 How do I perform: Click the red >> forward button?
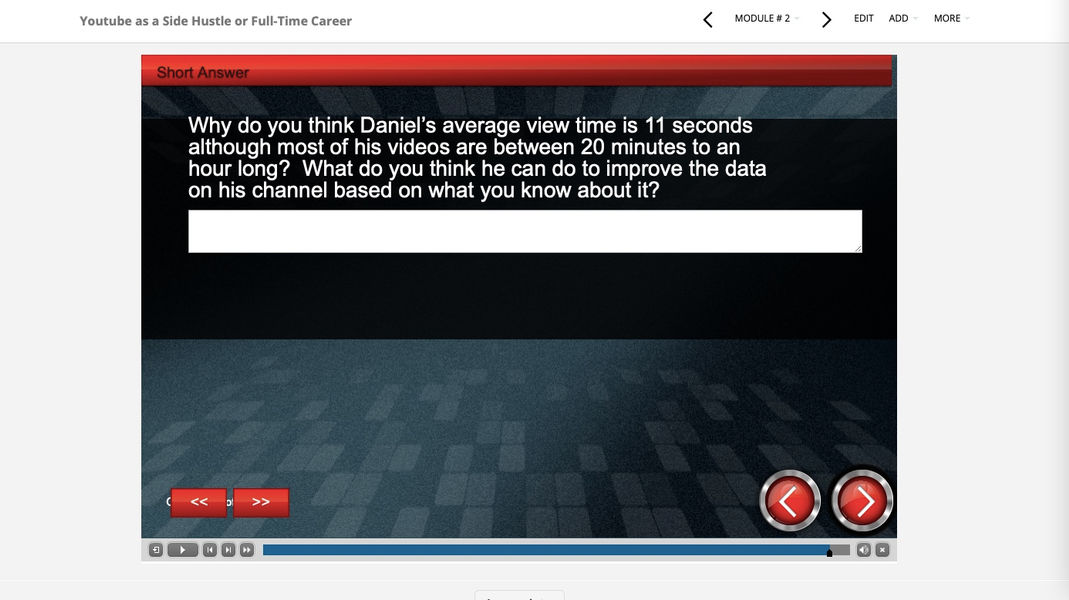click(x=261, y=502)
